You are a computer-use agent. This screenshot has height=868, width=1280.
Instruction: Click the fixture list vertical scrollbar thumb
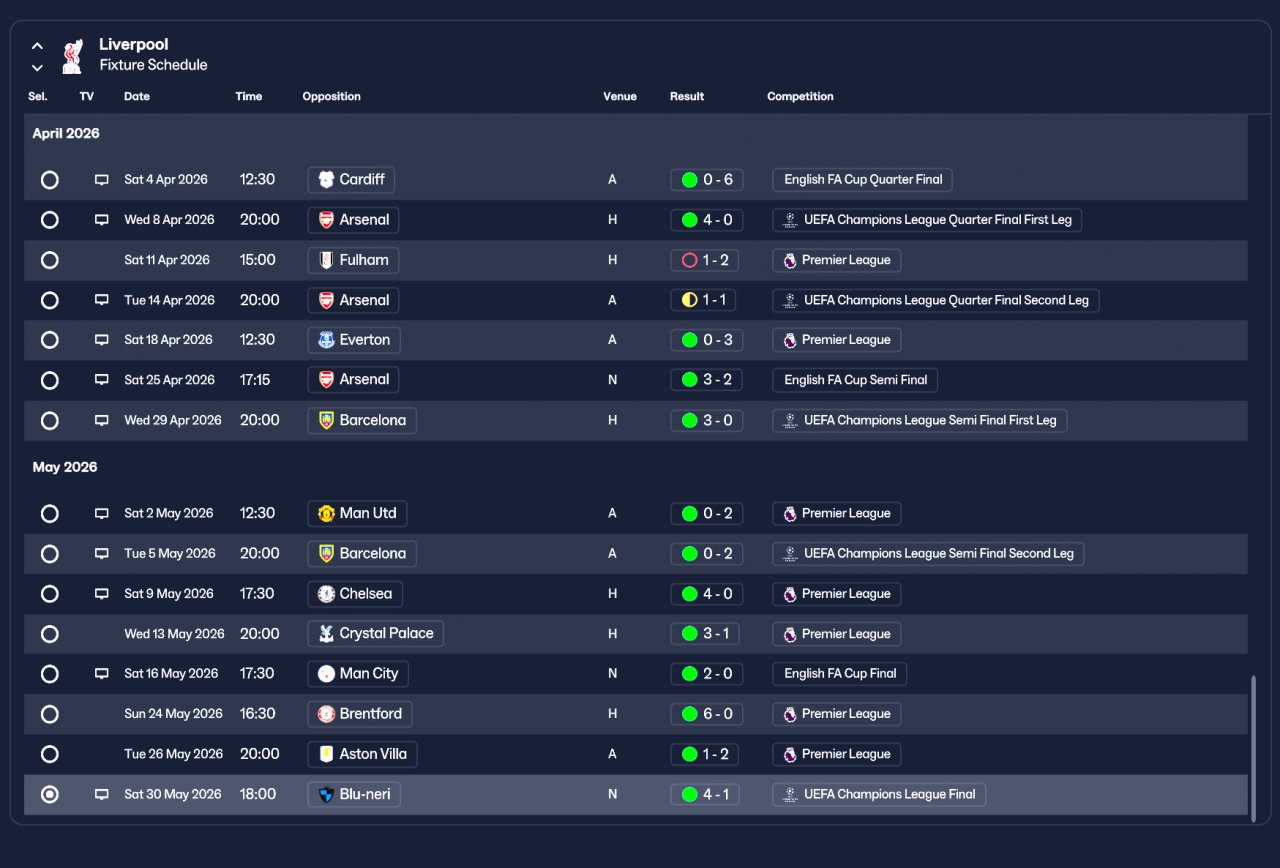coord(1253,748)
